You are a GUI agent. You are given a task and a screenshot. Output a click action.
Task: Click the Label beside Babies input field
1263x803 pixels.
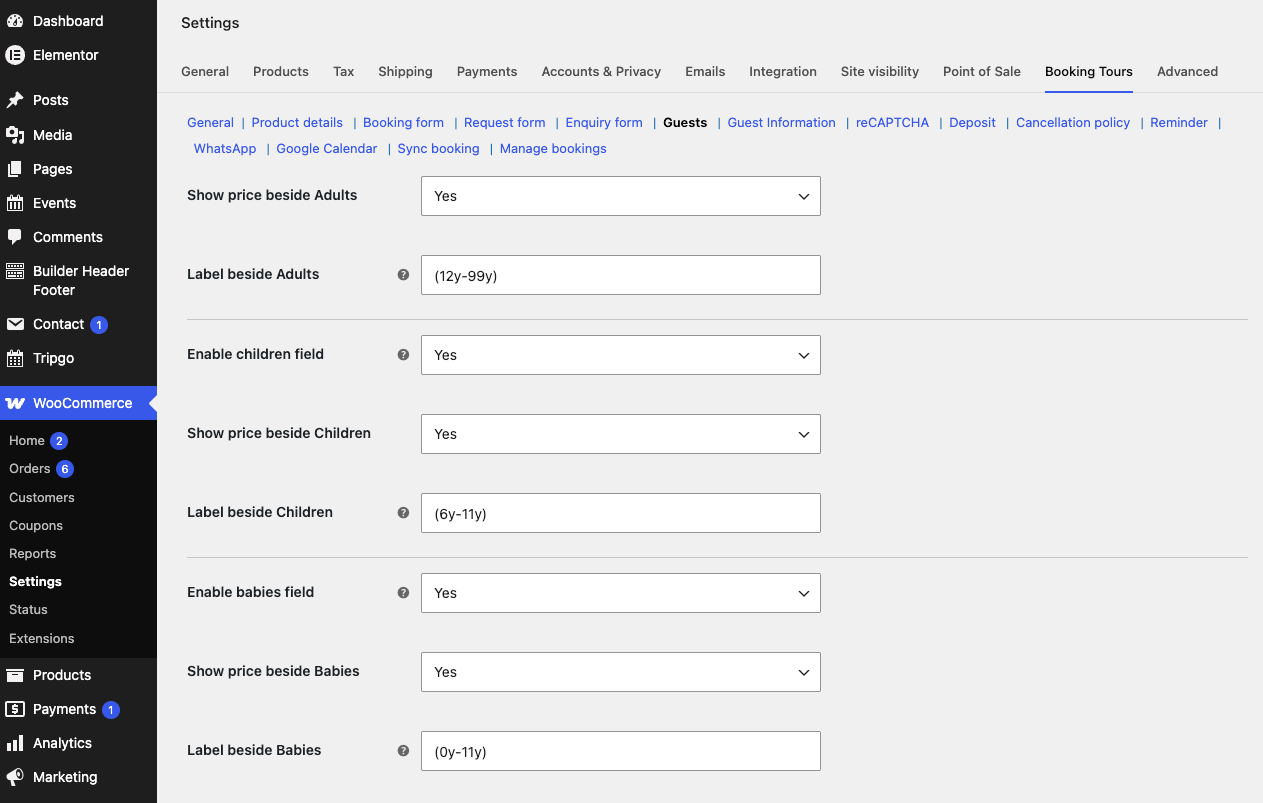[620, 751]
